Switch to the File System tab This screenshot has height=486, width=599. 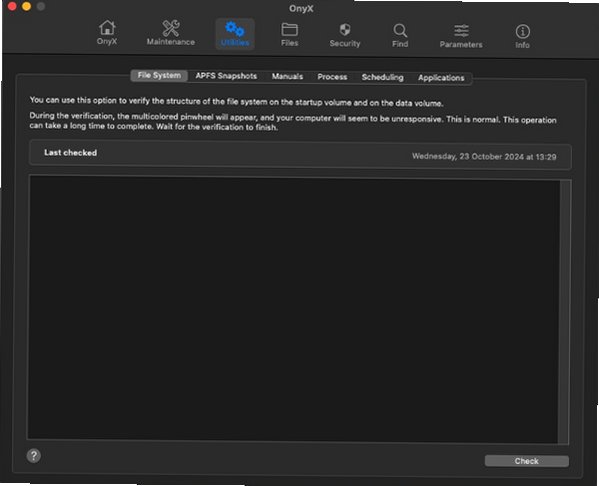click(159, 75)
